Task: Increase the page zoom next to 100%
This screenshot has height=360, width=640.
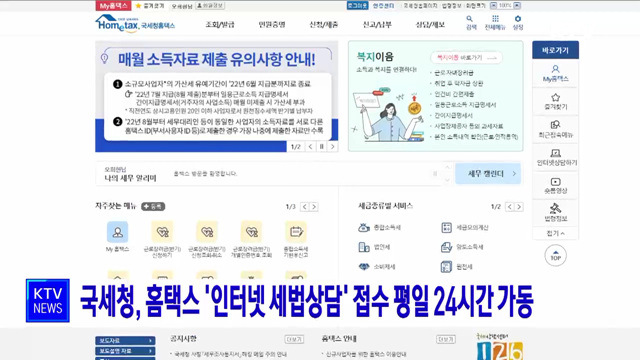Action: [x=517, y=6]
